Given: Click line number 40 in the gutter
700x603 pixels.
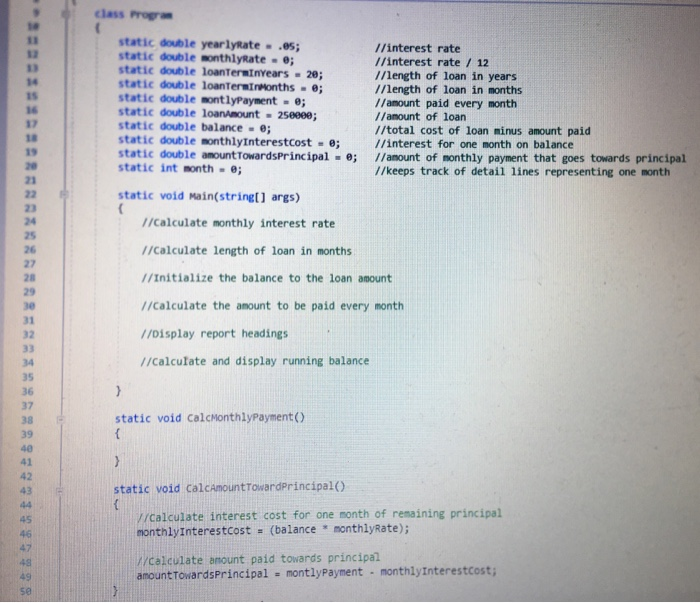Looking at the screenshot, I should point(27,448).
